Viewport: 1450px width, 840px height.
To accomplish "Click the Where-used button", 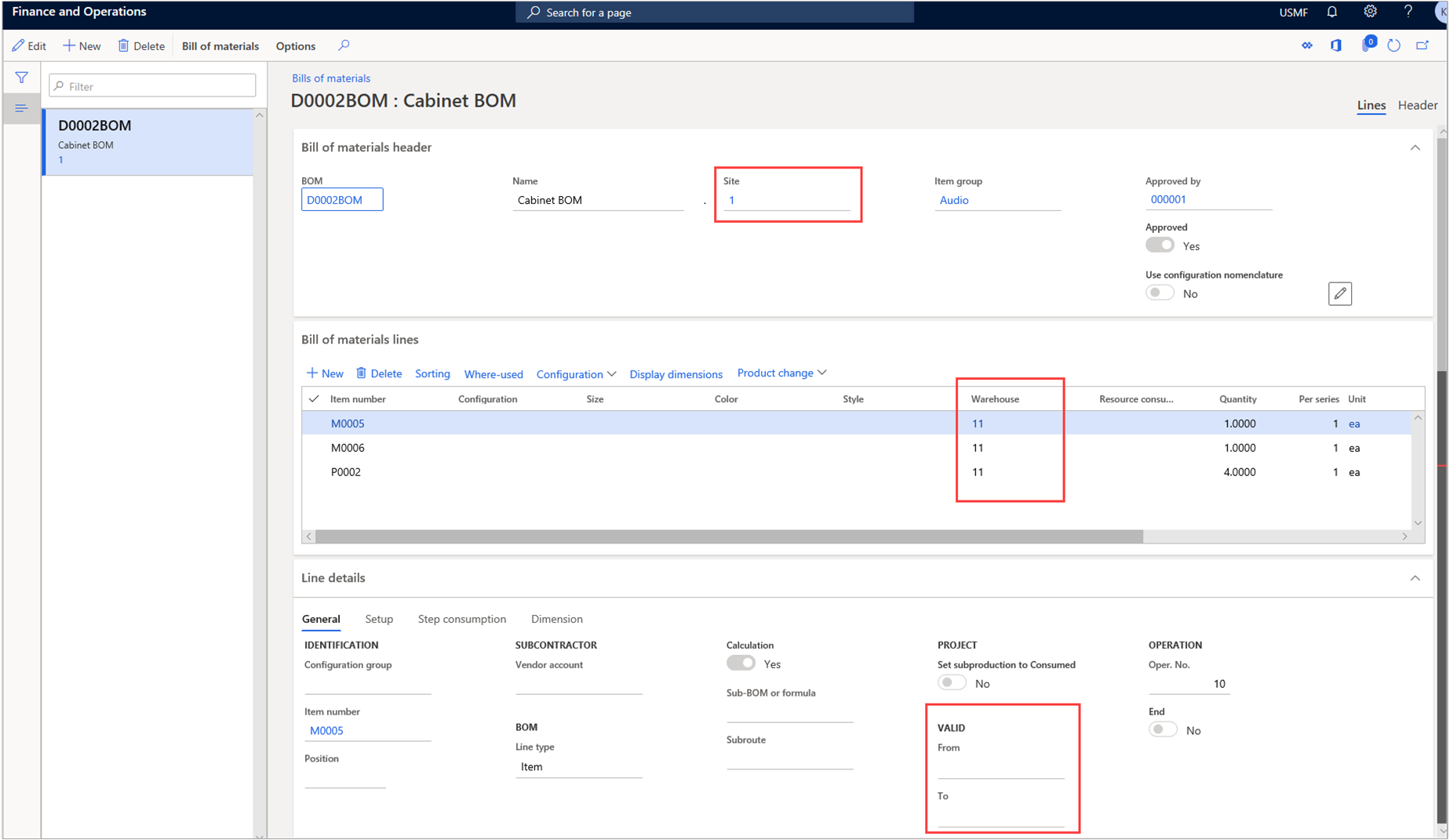I will (494, 374).
